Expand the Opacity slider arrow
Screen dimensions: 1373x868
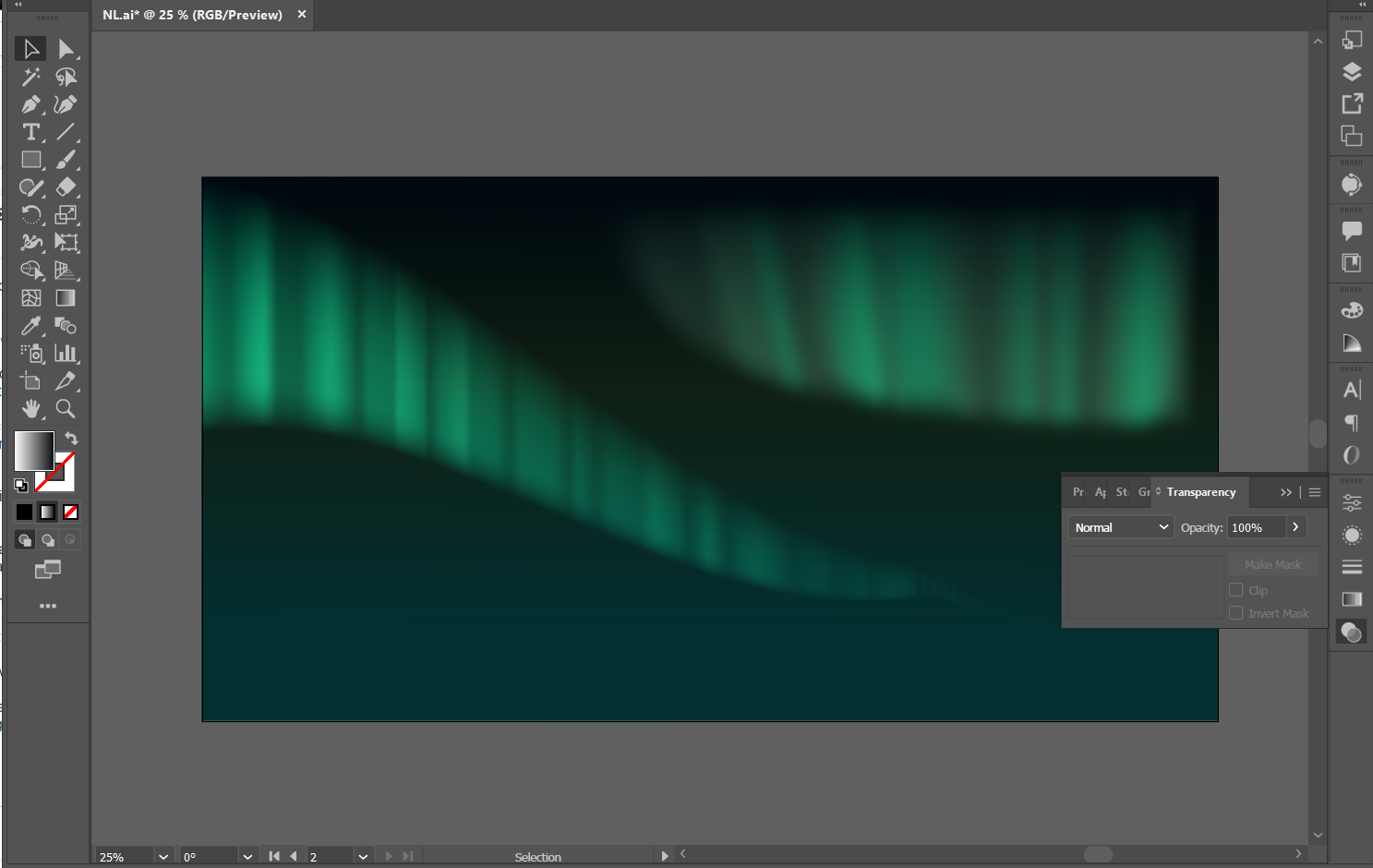point(1296,527)
